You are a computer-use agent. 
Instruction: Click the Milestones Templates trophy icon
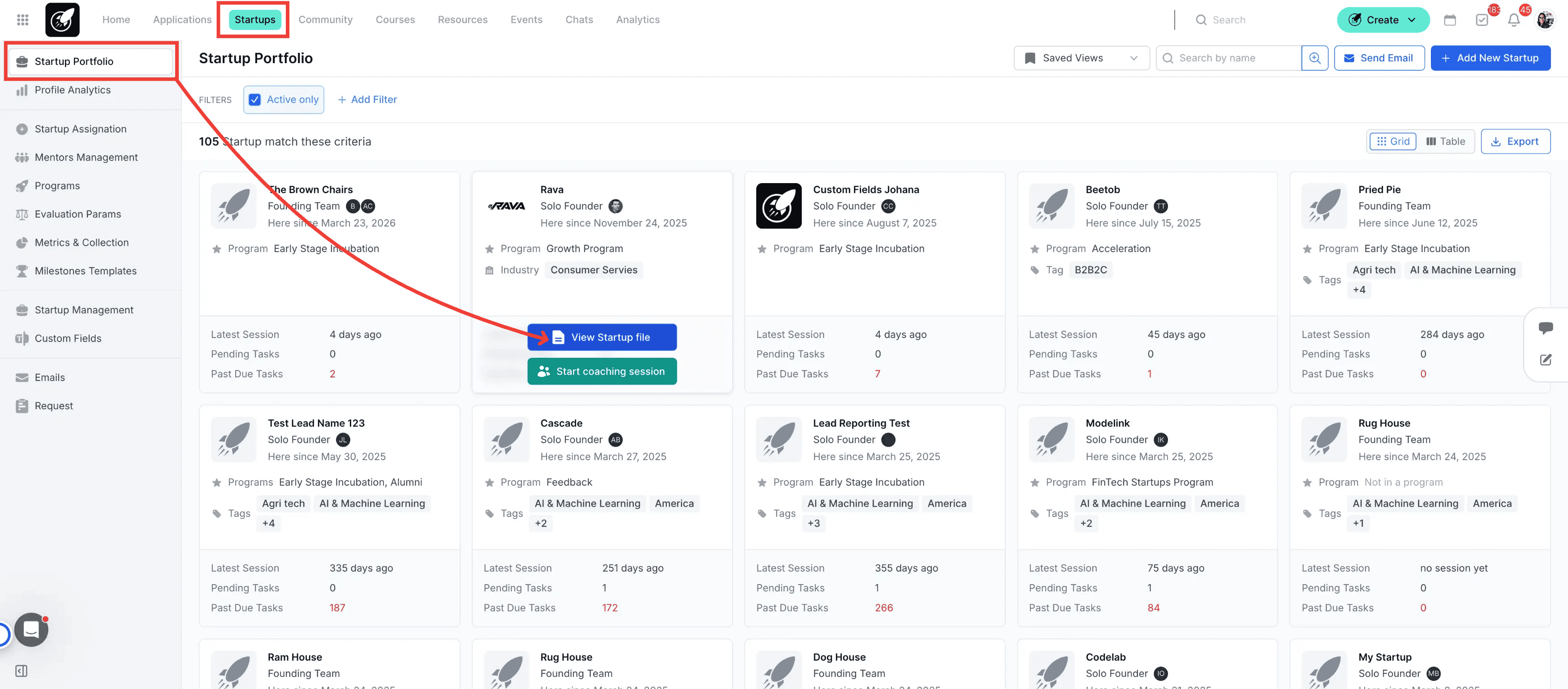(x=22, y=271)
